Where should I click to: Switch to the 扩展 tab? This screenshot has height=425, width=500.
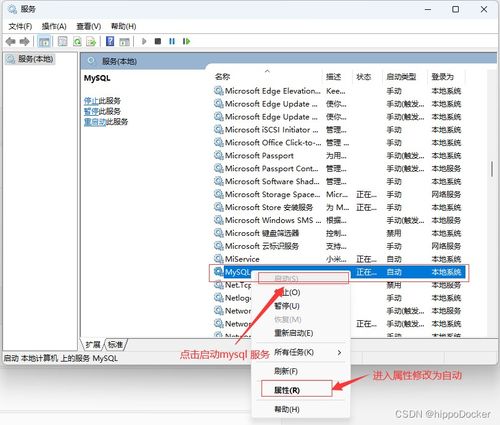93,345
